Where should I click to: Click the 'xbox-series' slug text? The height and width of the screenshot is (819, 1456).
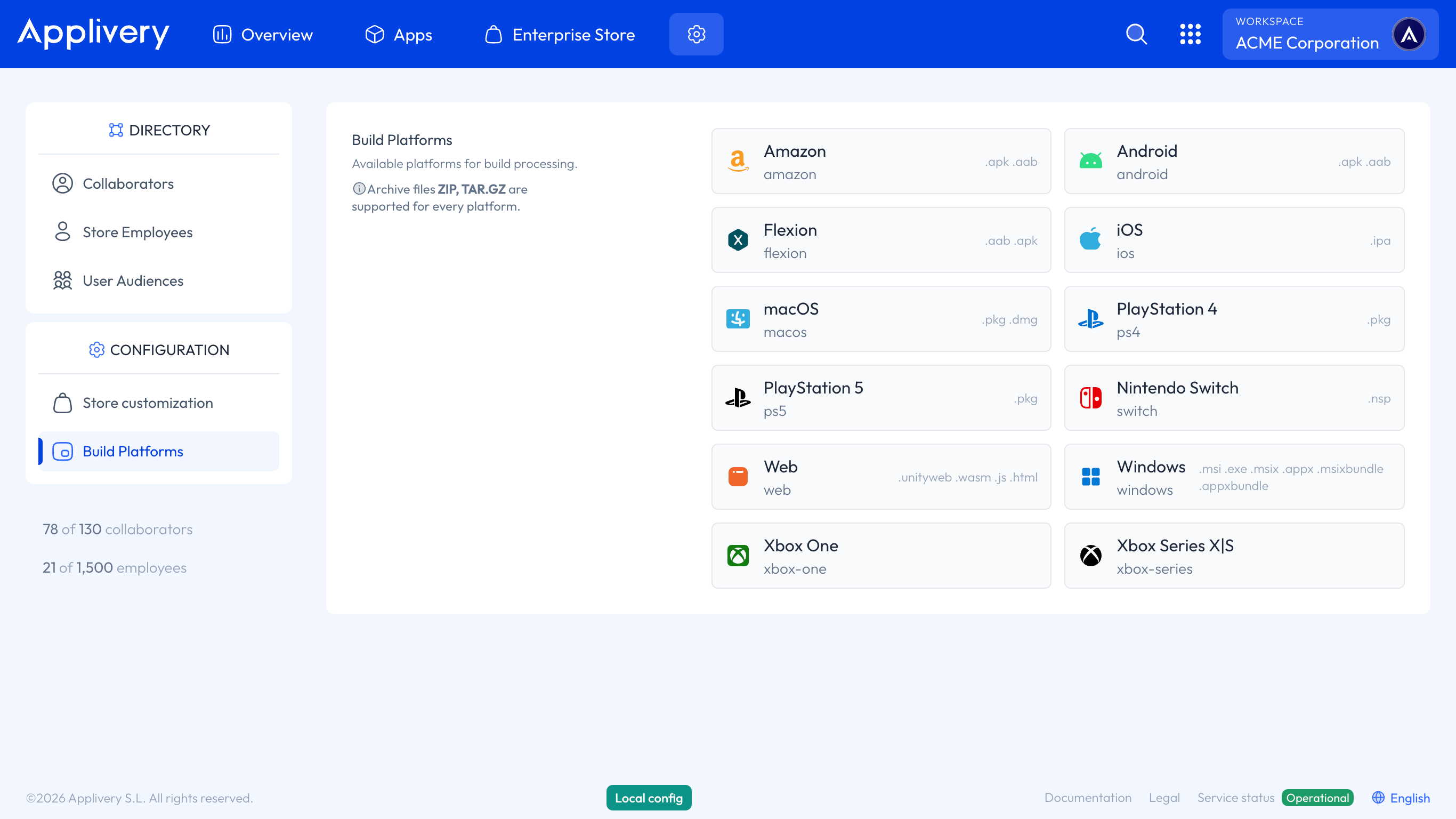(x=1154, y=569)
